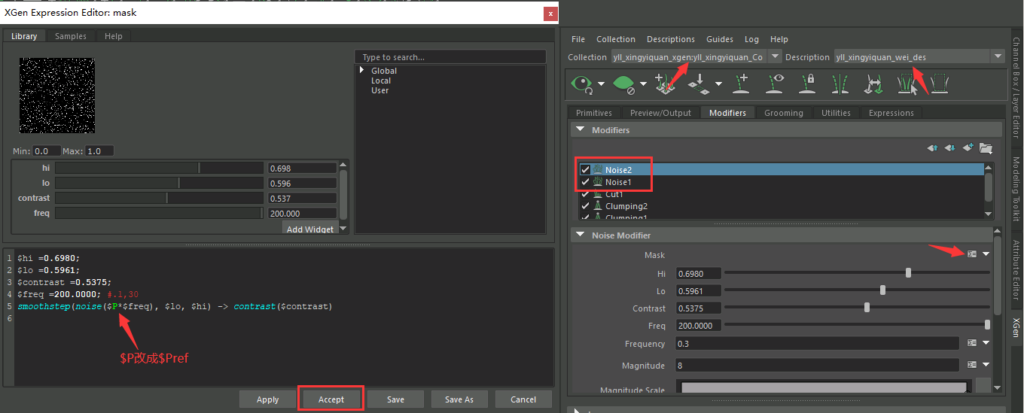Open the Mask expression editor icon
1024x413 pixels.
coord(972,254)
